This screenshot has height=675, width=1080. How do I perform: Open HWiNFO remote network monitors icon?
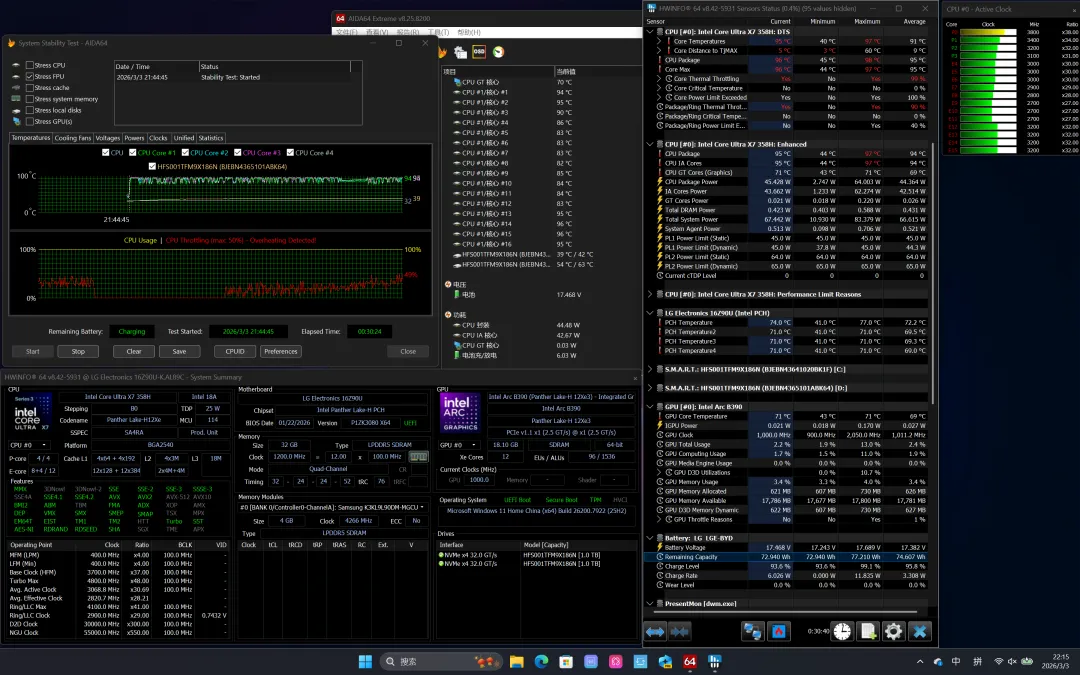pyautogui.click(x=753, y=631)
